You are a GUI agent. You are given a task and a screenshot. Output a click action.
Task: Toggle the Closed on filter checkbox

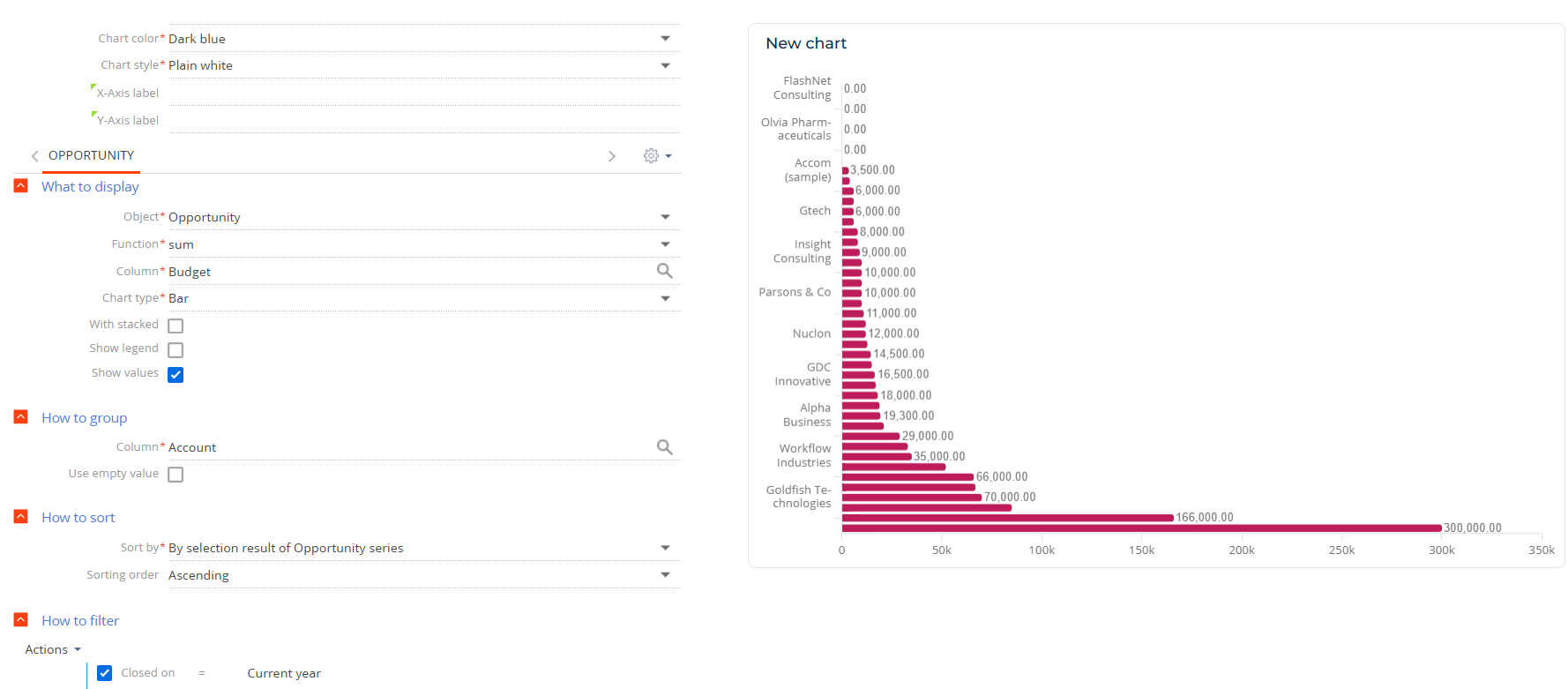[x=104, y=673]
